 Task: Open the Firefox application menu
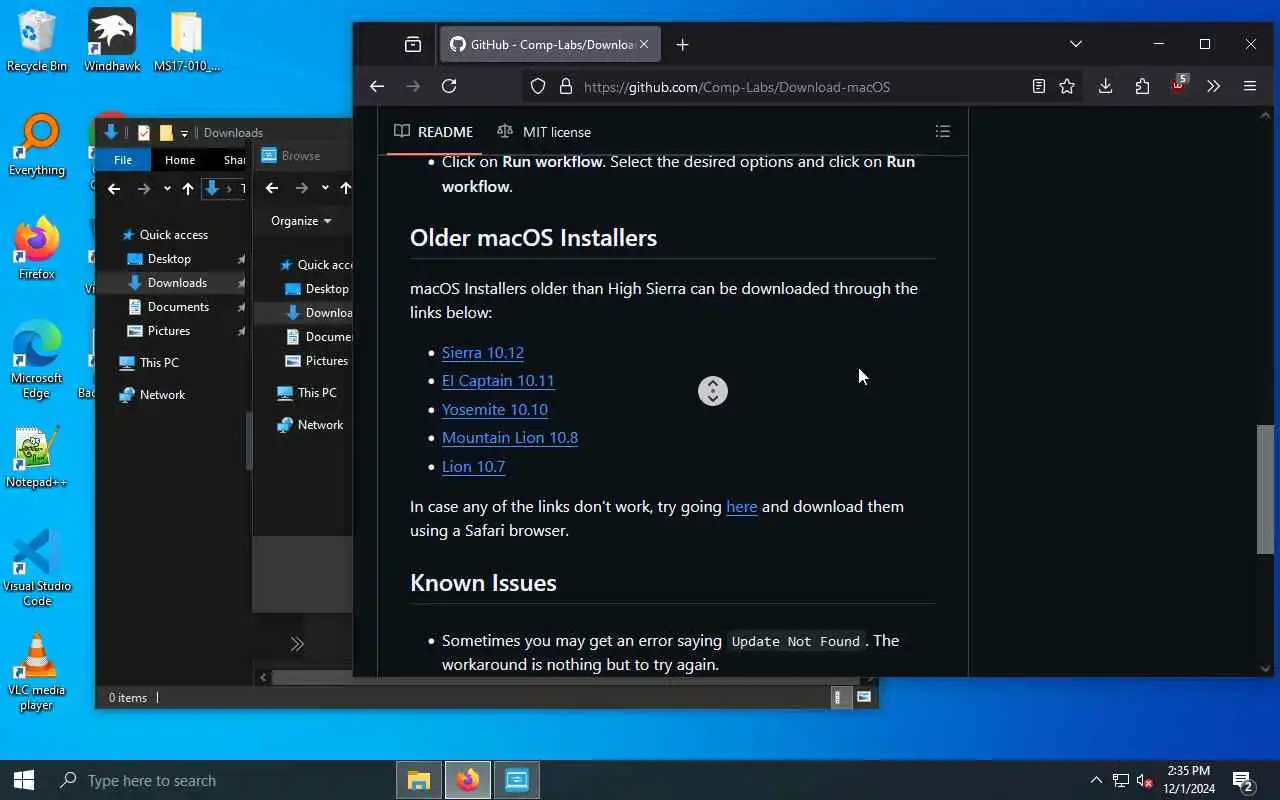click(1249, 87)
